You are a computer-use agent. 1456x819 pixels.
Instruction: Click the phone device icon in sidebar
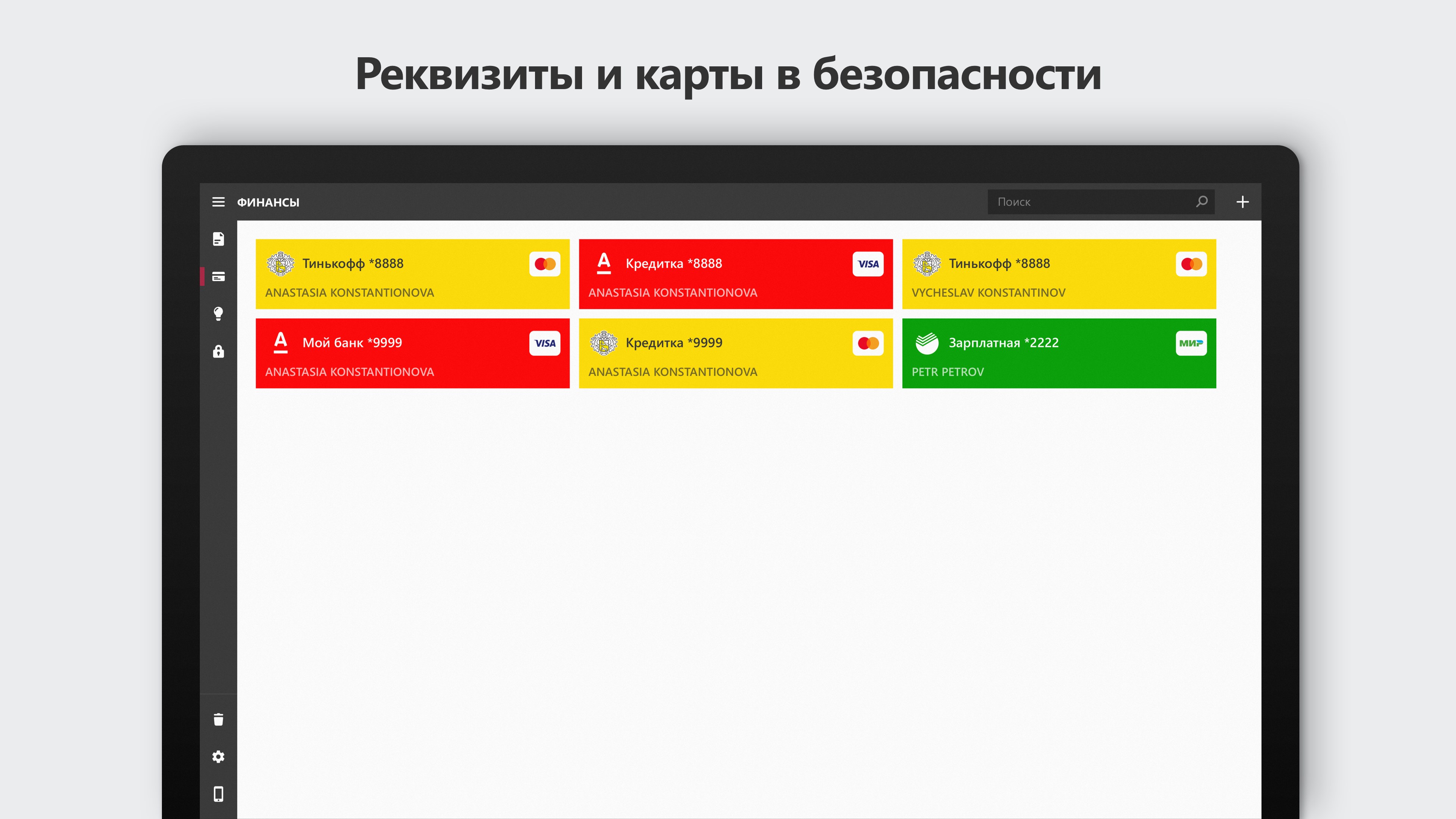[218, 794]
